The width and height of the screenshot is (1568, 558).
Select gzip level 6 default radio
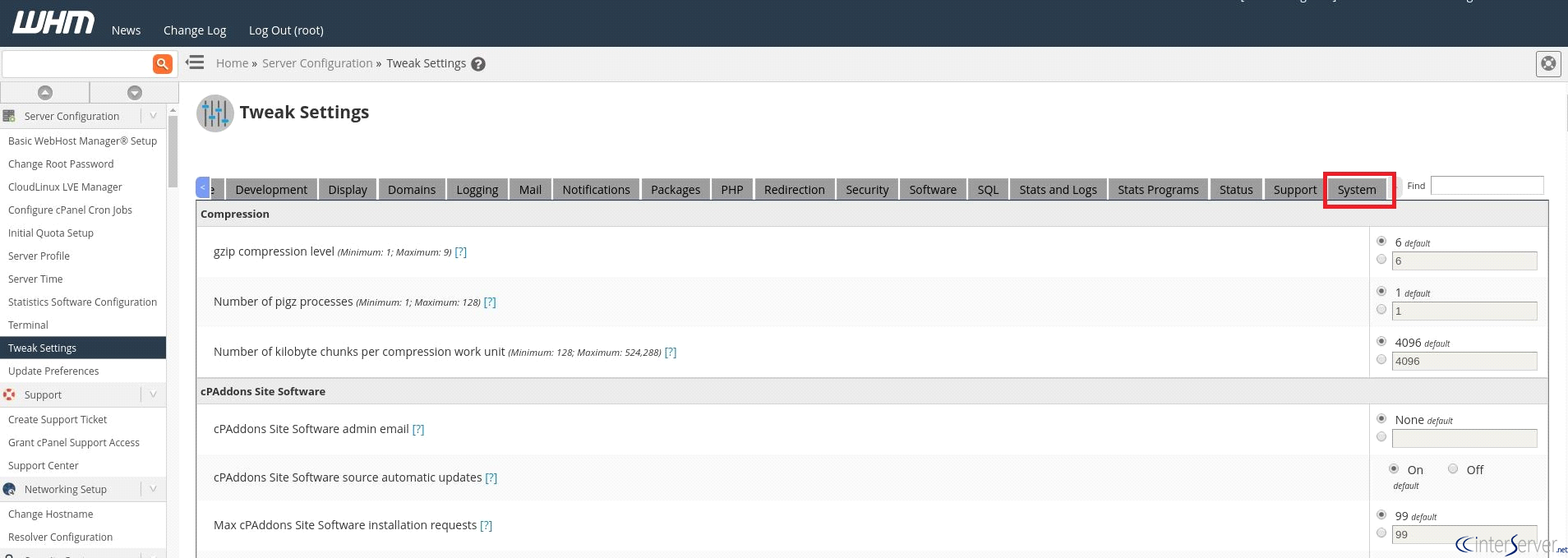pos(1381,241)
